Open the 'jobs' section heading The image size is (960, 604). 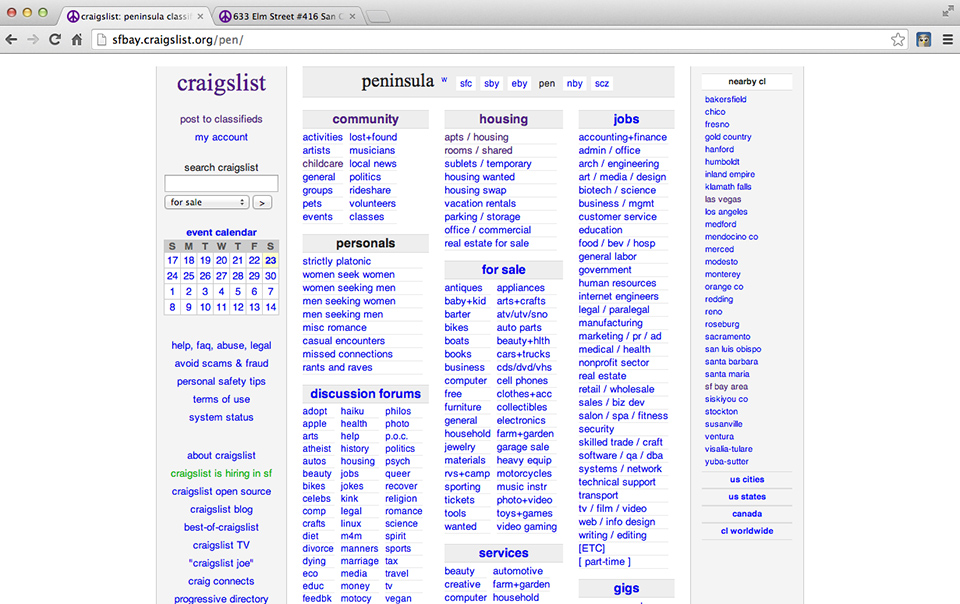click(x=626, y=119)
